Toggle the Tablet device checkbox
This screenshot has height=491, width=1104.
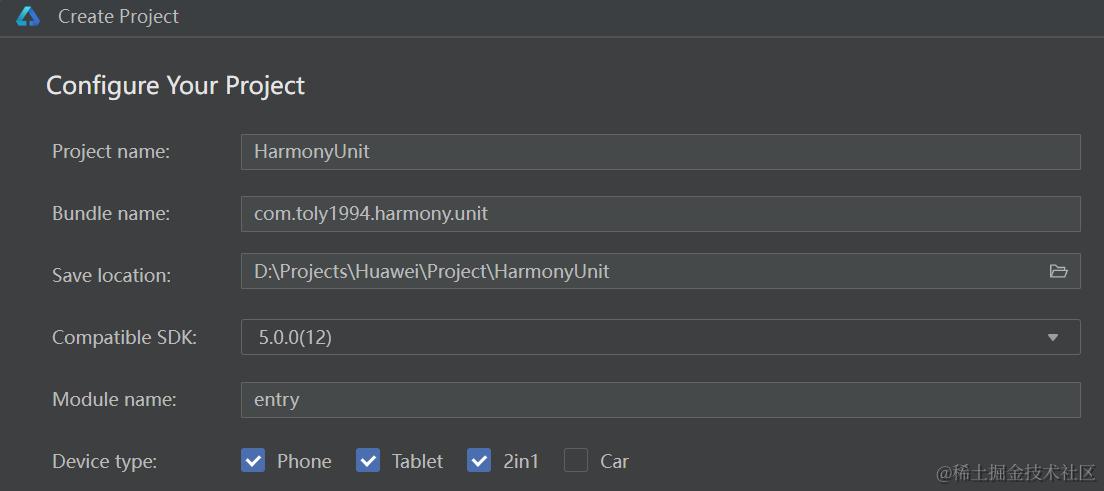click(368, 461)
